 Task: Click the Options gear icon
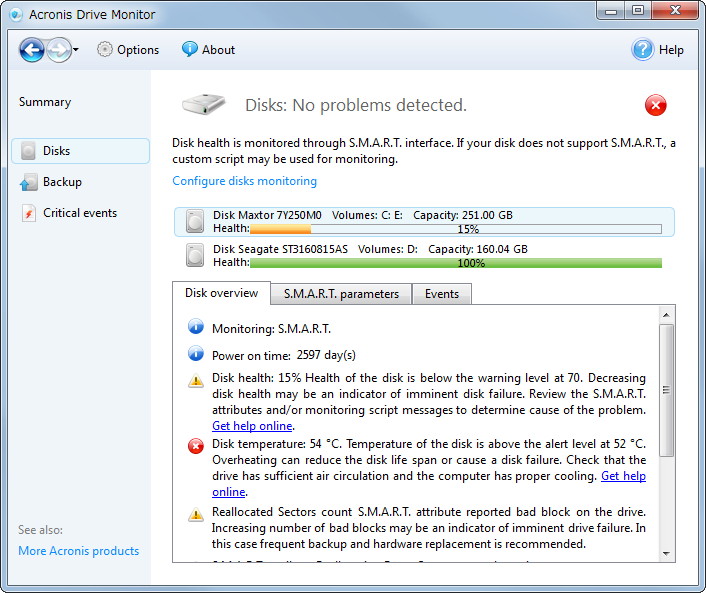(x=104, y=50)
